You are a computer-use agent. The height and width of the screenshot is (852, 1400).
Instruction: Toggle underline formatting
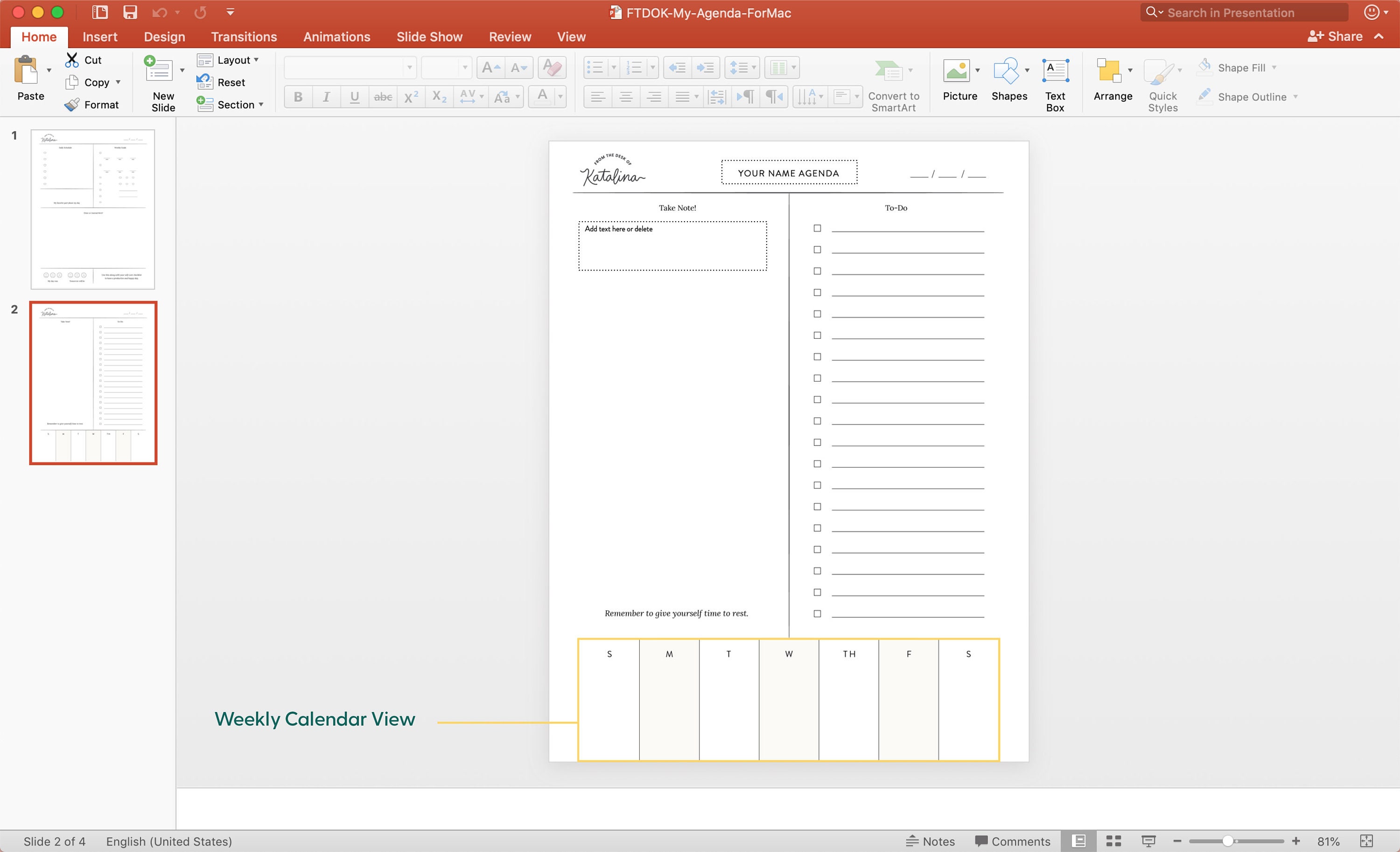pyautogui.click(x=355, y=97)
